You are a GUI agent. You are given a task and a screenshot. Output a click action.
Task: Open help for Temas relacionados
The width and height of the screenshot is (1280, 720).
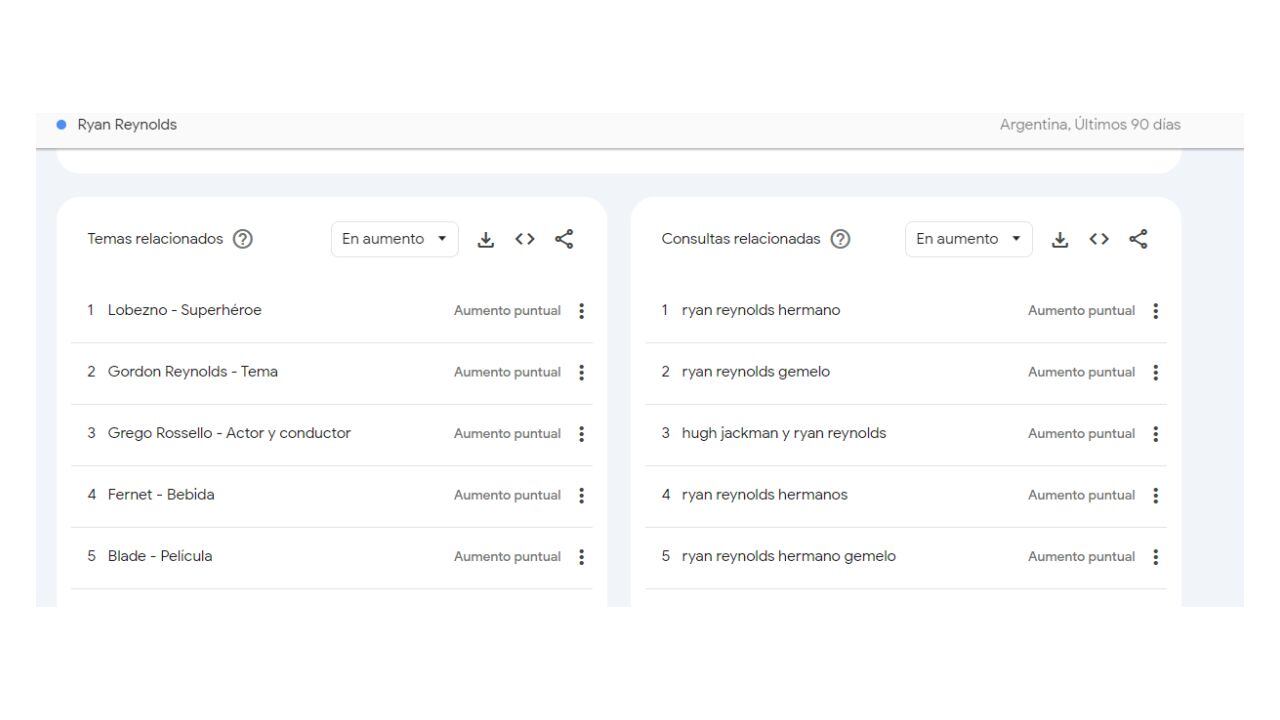[242, 239]
